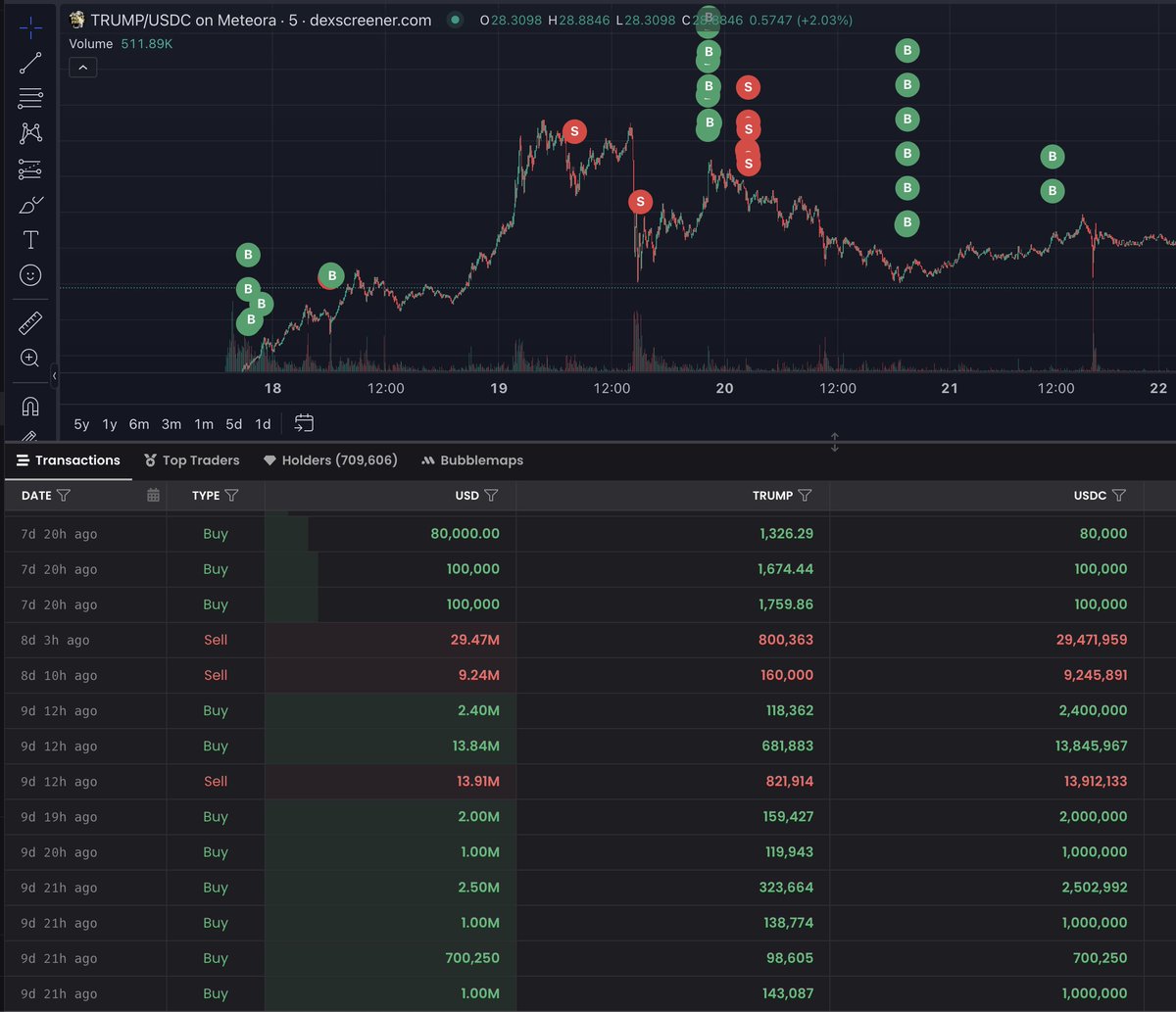
Task: Select the crosshair cursor tool
Action: tap(30, 27)
